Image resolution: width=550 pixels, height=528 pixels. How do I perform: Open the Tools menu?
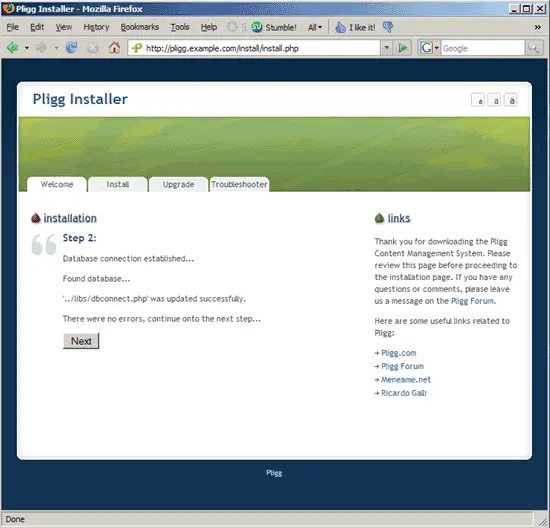tap(180, 27)
